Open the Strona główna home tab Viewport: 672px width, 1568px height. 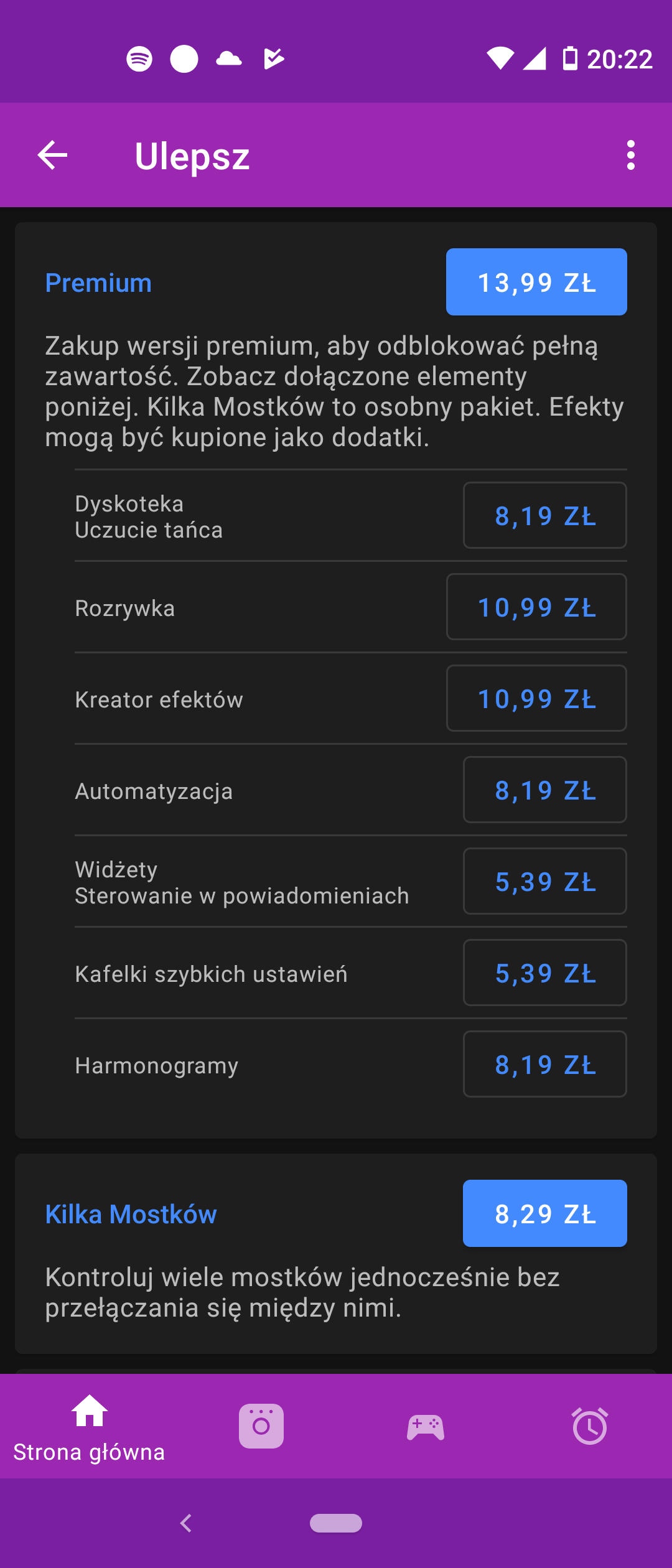tap(90, 1426)
